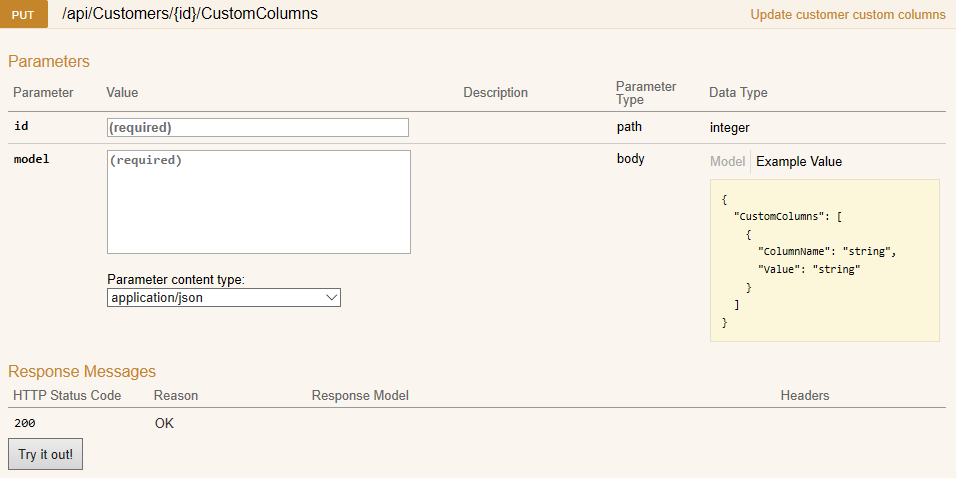
Task: Click the Parameter Type column header
Action: [x=646, y=93]
